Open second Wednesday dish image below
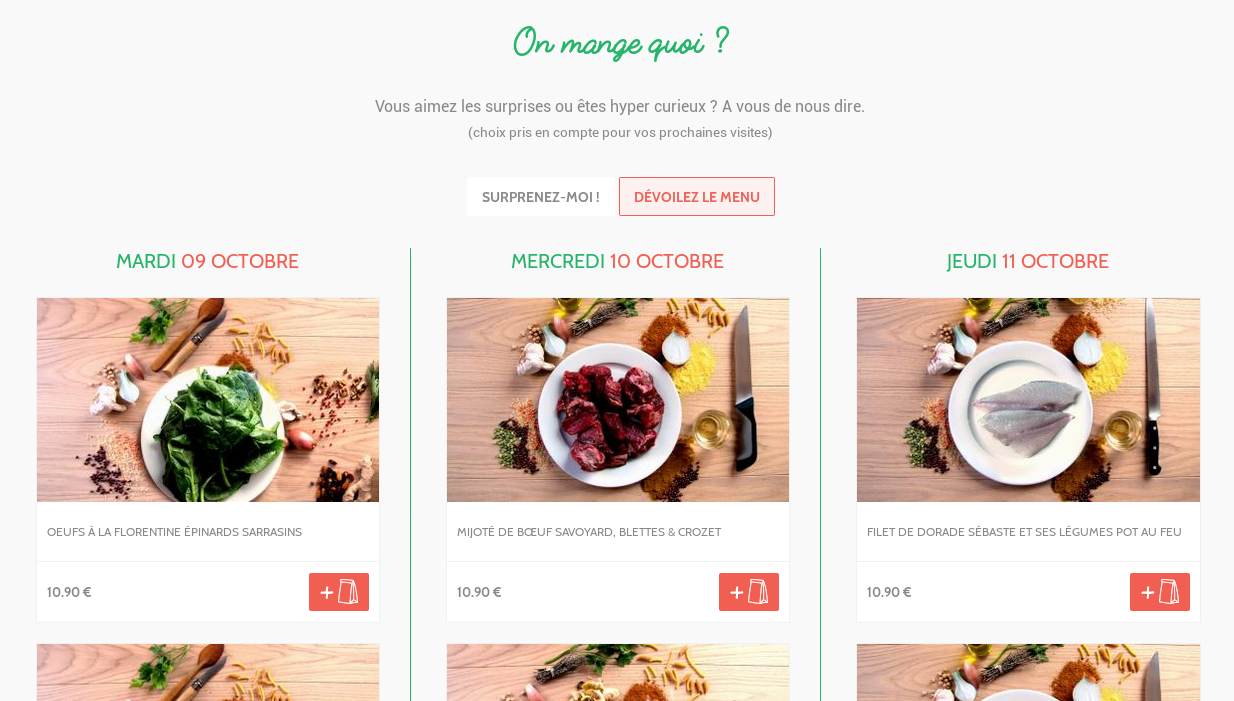Viewport: 1234px width, 701px height. [618, 672]
